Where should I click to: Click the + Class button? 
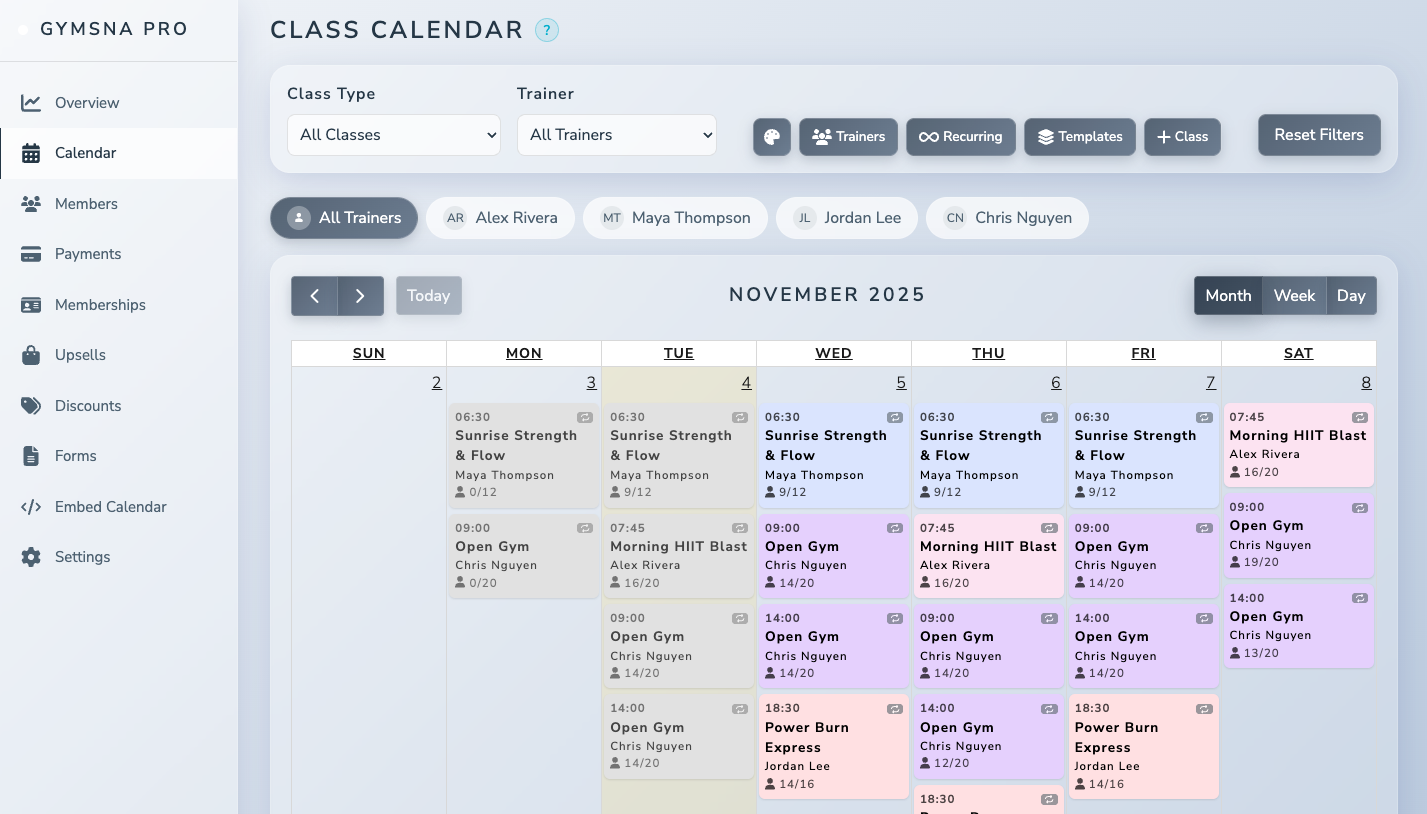(x=1182, y=137)
